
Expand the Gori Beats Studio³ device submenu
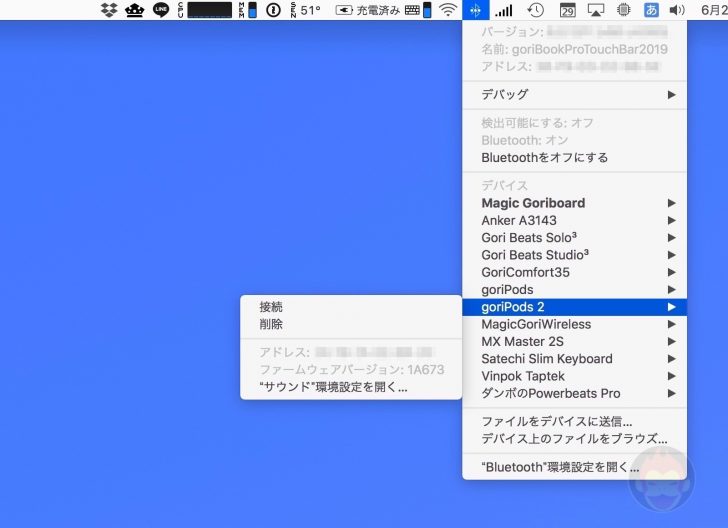[x=575, y=255]
